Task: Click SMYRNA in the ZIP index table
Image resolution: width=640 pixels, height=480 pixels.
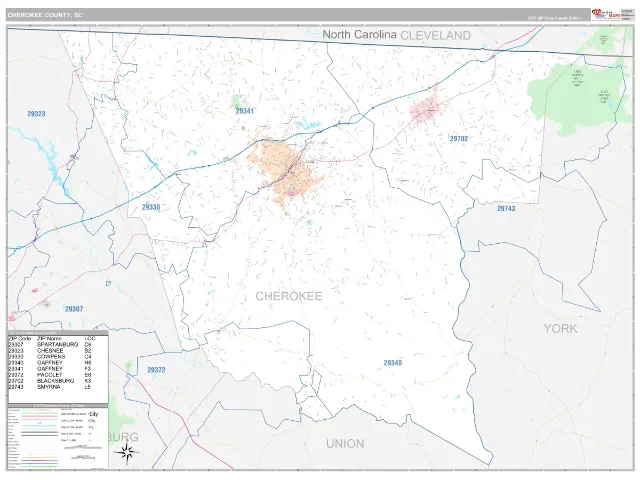Action: click(49, 387)
